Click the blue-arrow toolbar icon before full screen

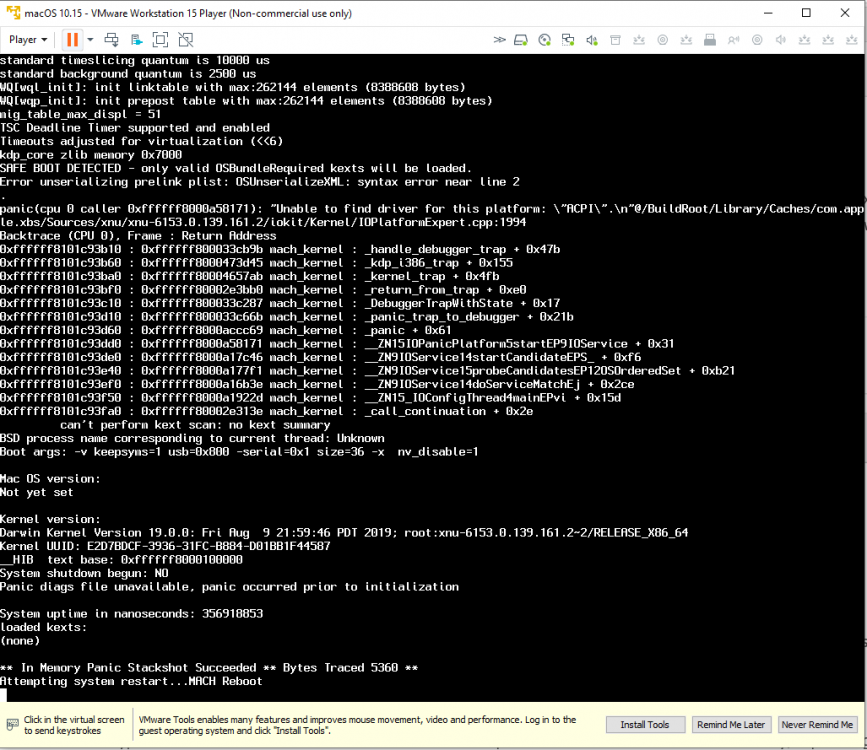click(136, 39)
